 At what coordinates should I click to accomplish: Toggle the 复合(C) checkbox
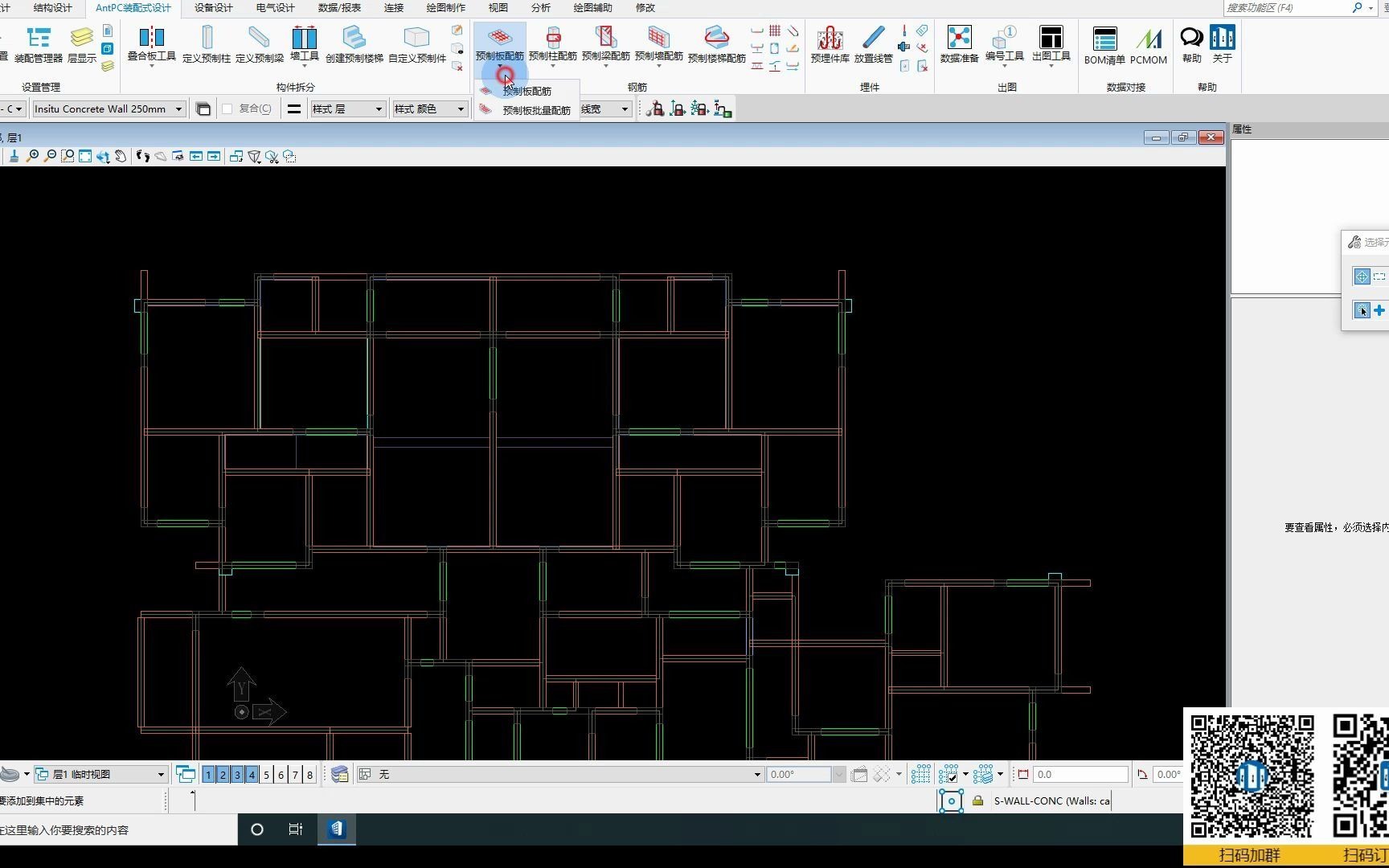pos(227,108)
